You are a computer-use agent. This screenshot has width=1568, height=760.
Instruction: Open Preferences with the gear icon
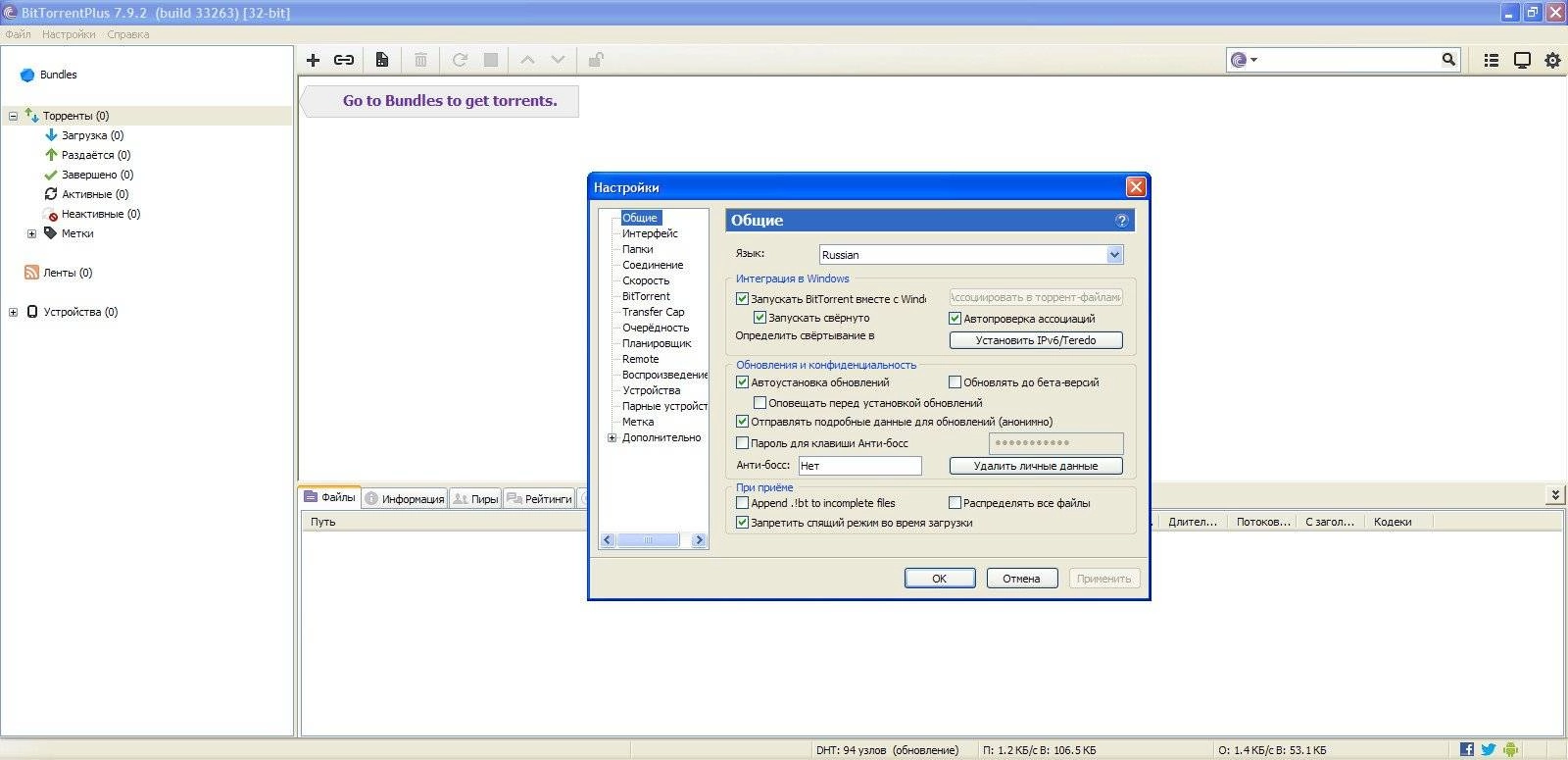click(1552, 60)
